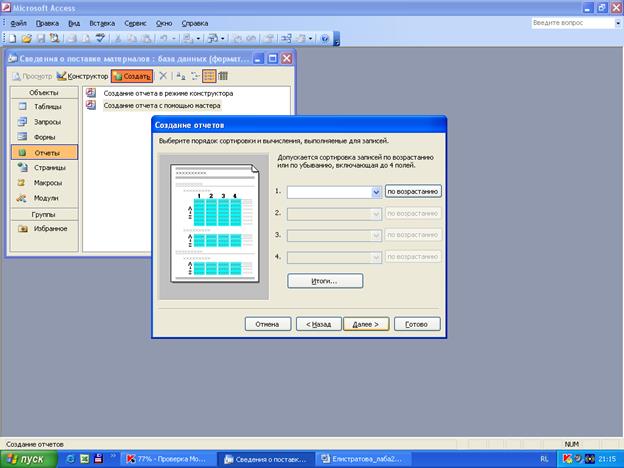The height and width of the screenshot is (468, 624).
Task: Switch to details list view icon
Action: [223, 76]
